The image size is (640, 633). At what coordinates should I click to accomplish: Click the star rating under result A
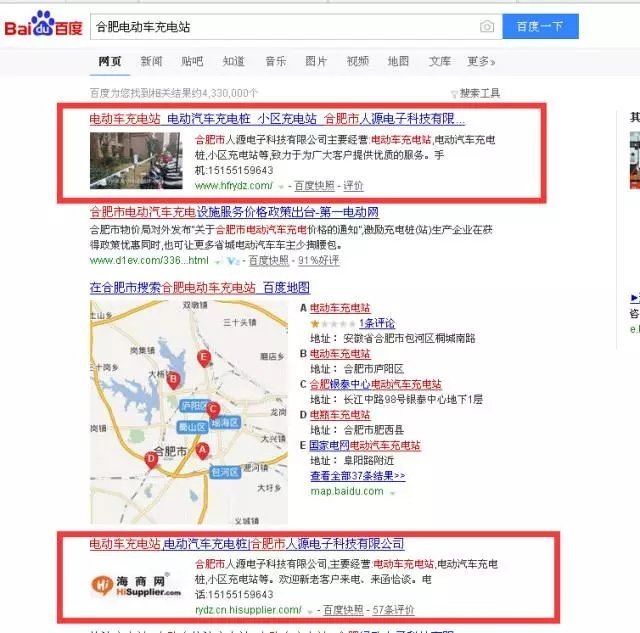pos(332,324)
